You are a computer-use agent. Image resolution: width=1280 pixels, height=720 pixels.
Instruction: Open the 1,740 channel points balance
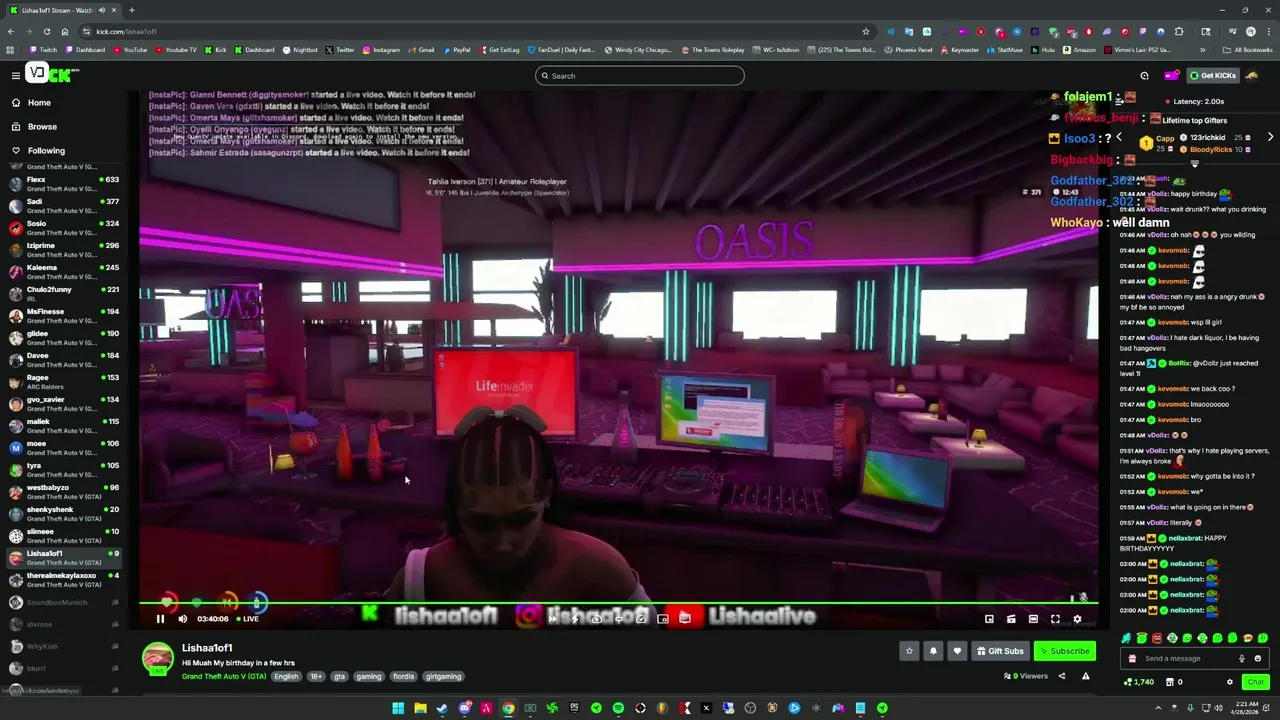[x=1139, y=682]
